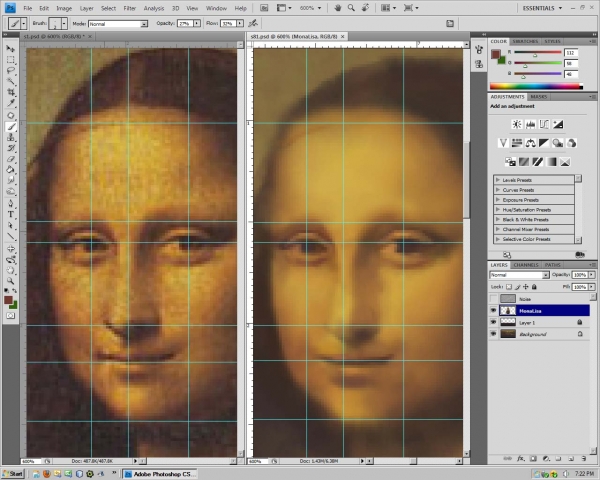The width and height of the screenshot is (600, 480).
Task: Add a Channel Mixer adjustment
Action: 571,143
